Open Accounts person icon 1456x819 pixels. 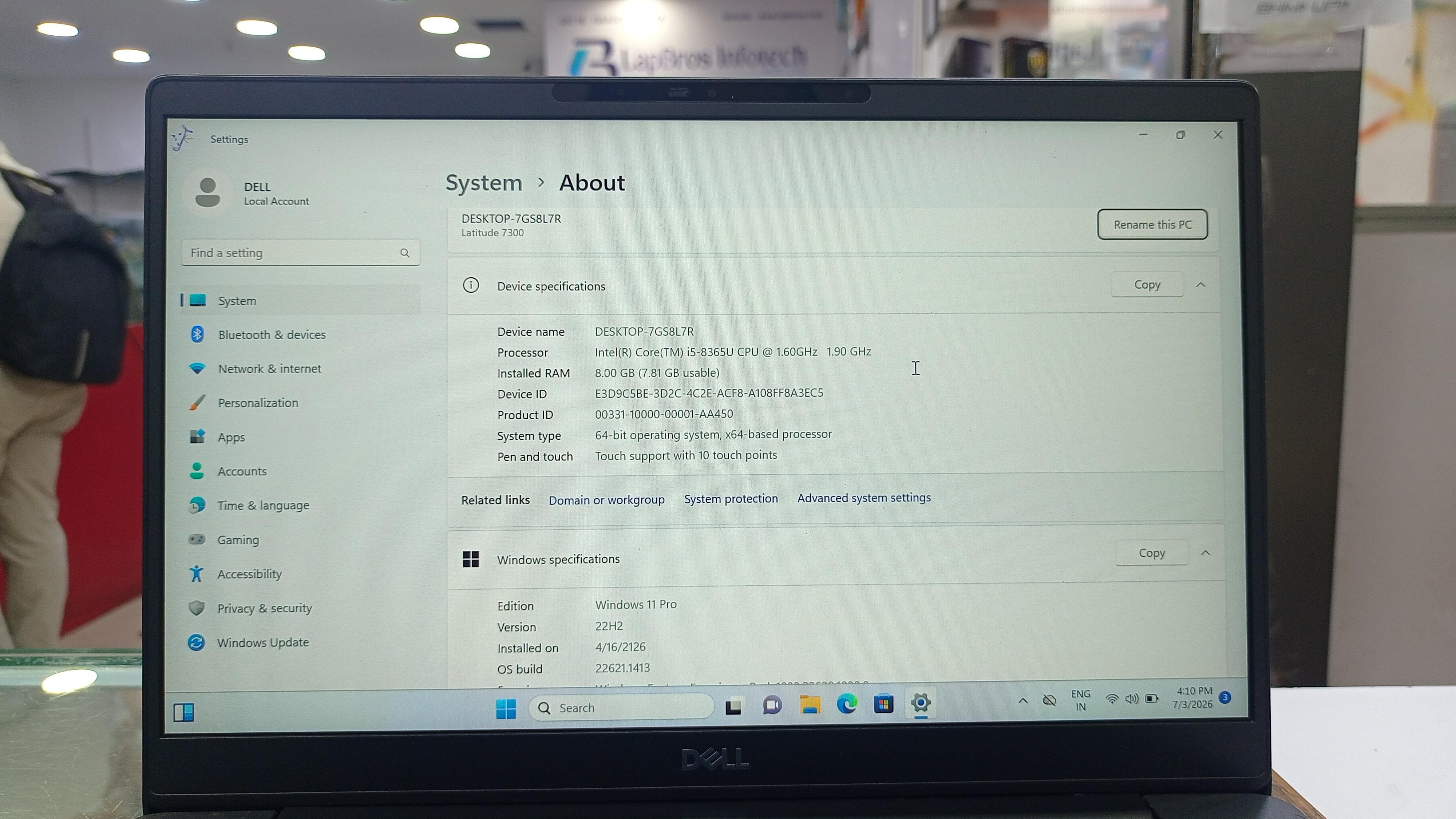(x=197, y=471)
